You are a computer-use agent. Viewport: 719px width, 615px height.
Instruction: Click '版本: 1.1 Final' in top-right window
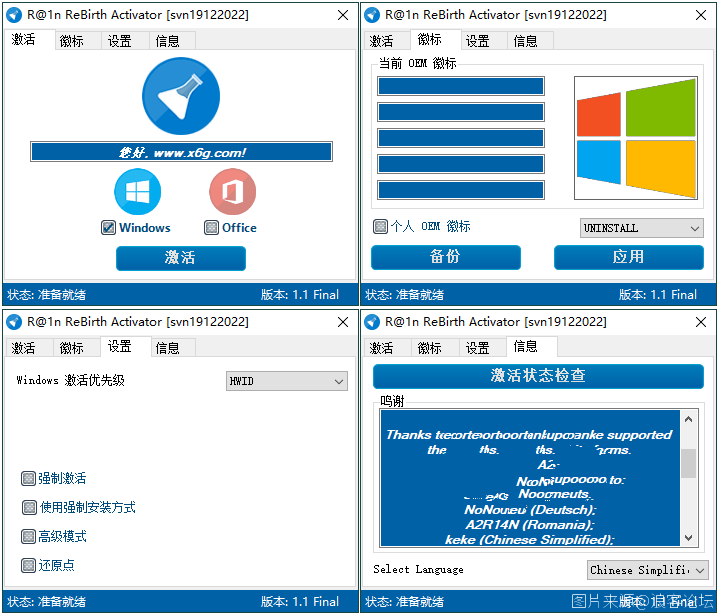(658, 294)
